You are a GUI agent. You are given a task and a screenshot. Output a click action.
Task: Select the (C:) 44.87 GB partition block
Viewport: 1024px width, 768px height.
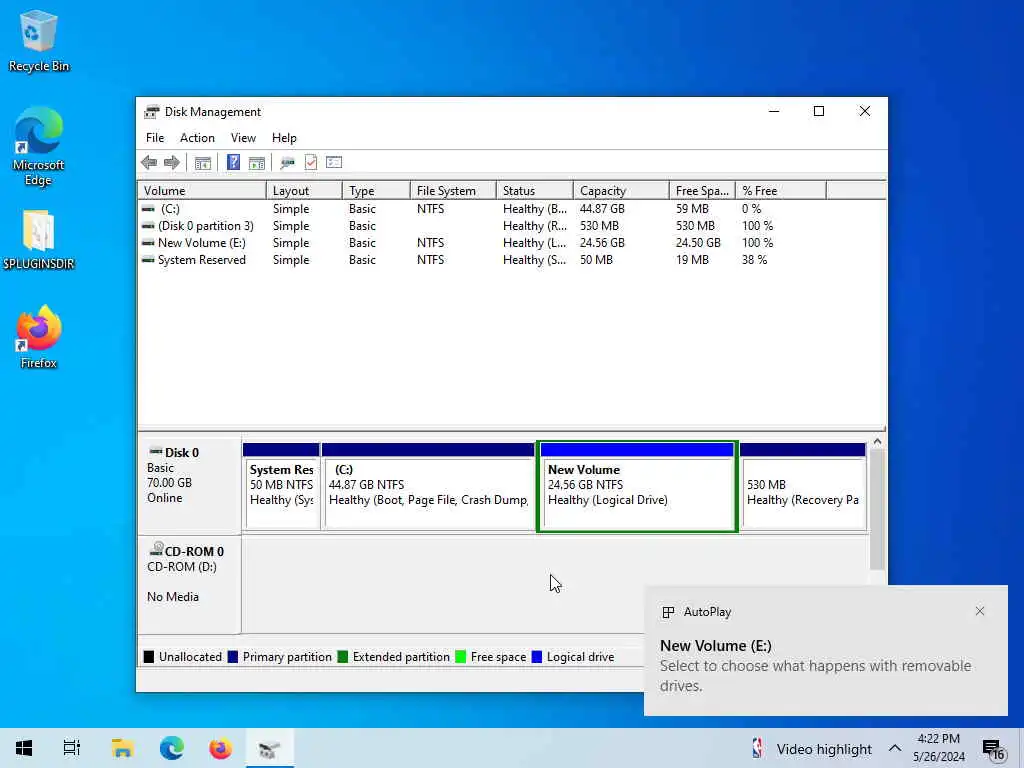[428, 487]
